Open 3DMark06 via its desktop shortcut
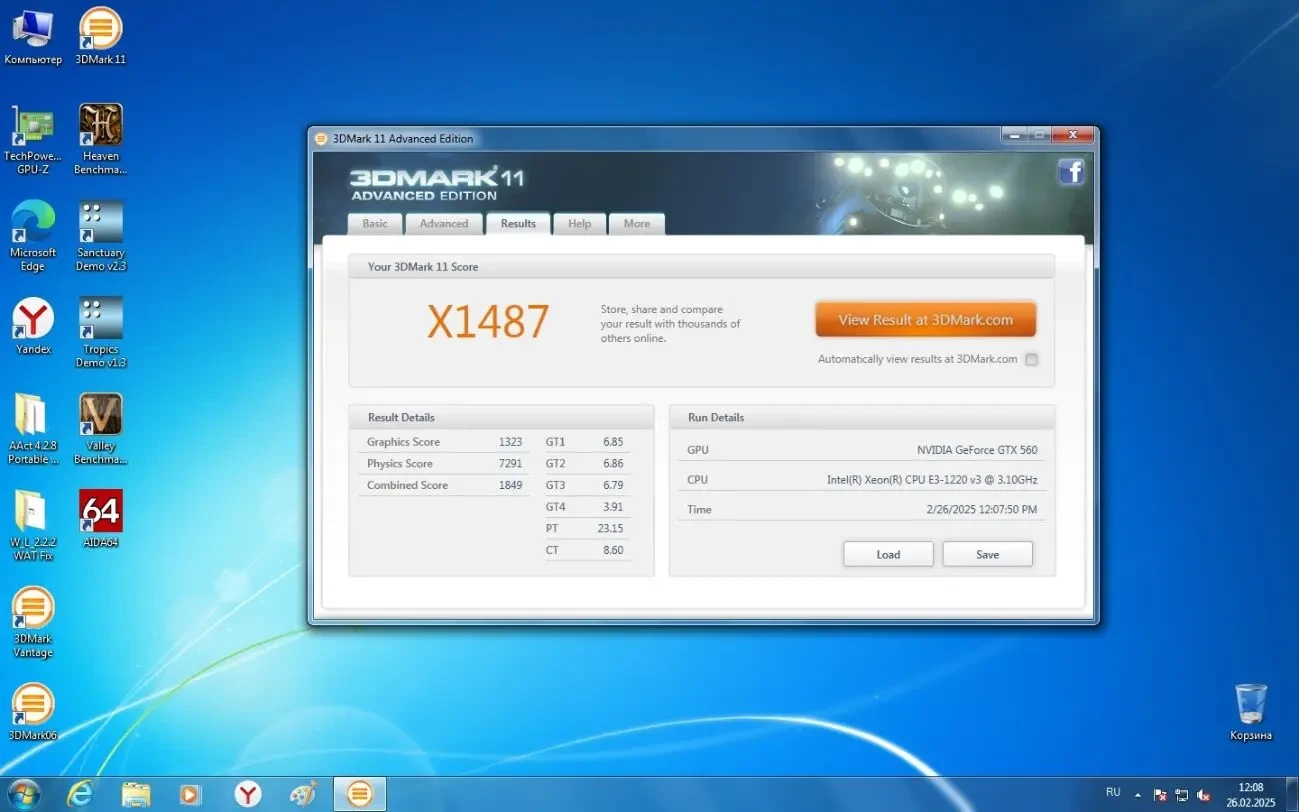Image resolution: width=1299 pixels, height=812 pixels. (x=33, y=703)
